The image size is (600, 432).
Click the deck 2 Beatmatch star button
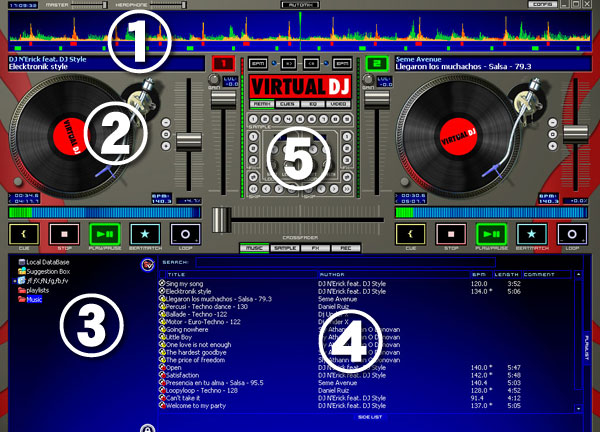[532, 234]
